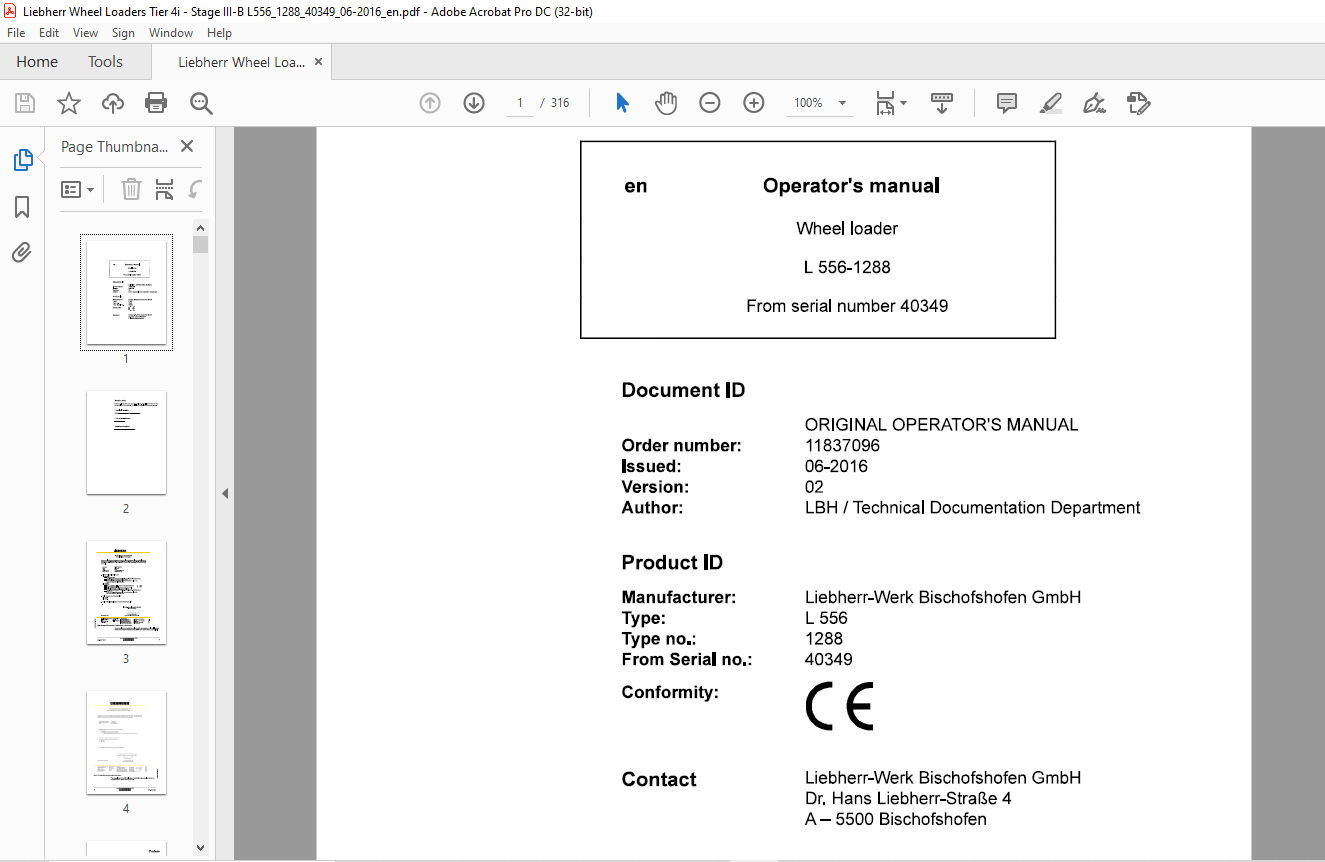Collapse the navigation pane arrow
Image resolution: width=1325 pixels, height=862 pixels.
pyautogui.click(x=225, y=493)
